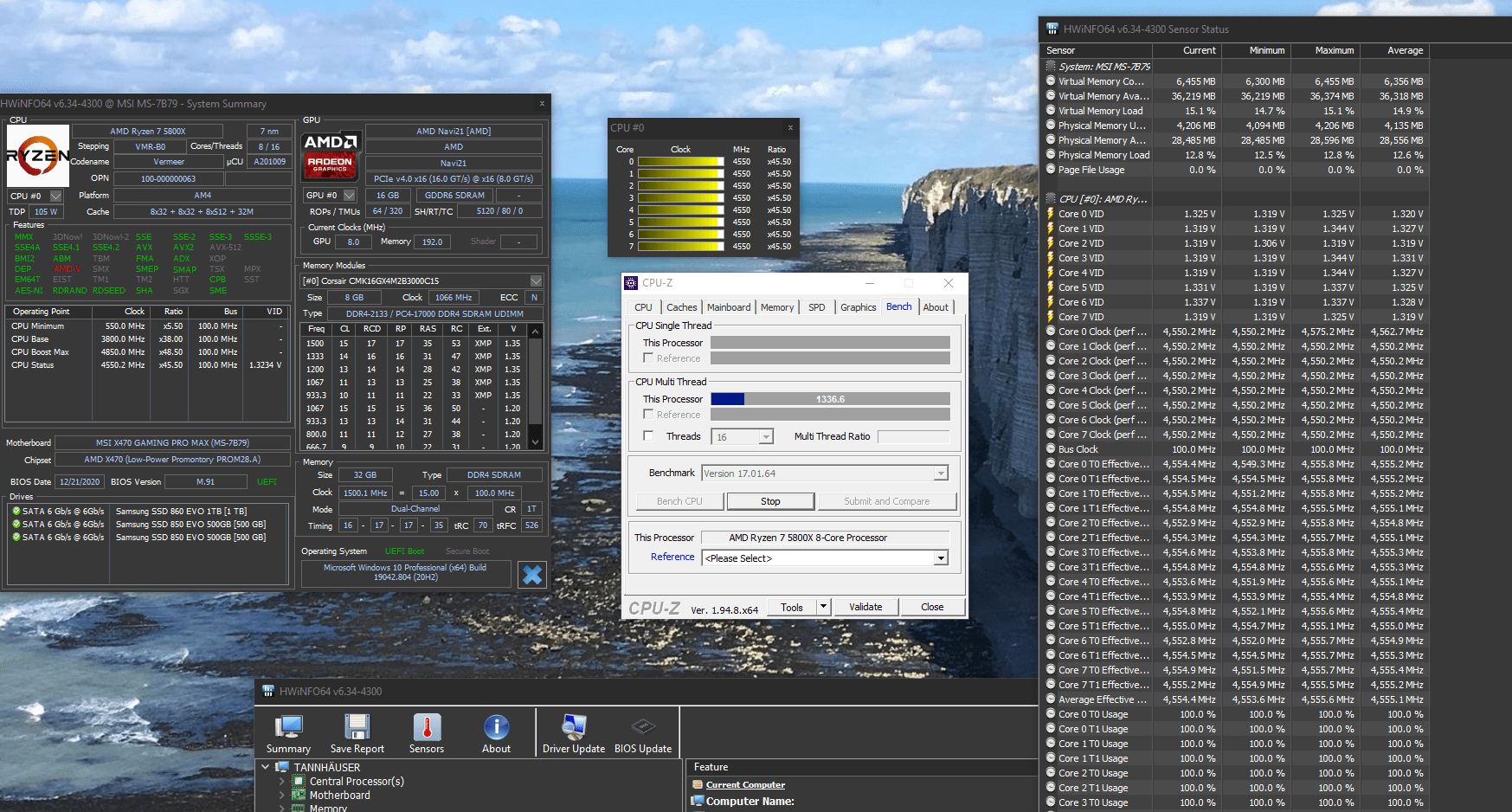Click the Ryzen logo in System Summary
This screenshot has width=1512, height=812.
coord(38,156)
